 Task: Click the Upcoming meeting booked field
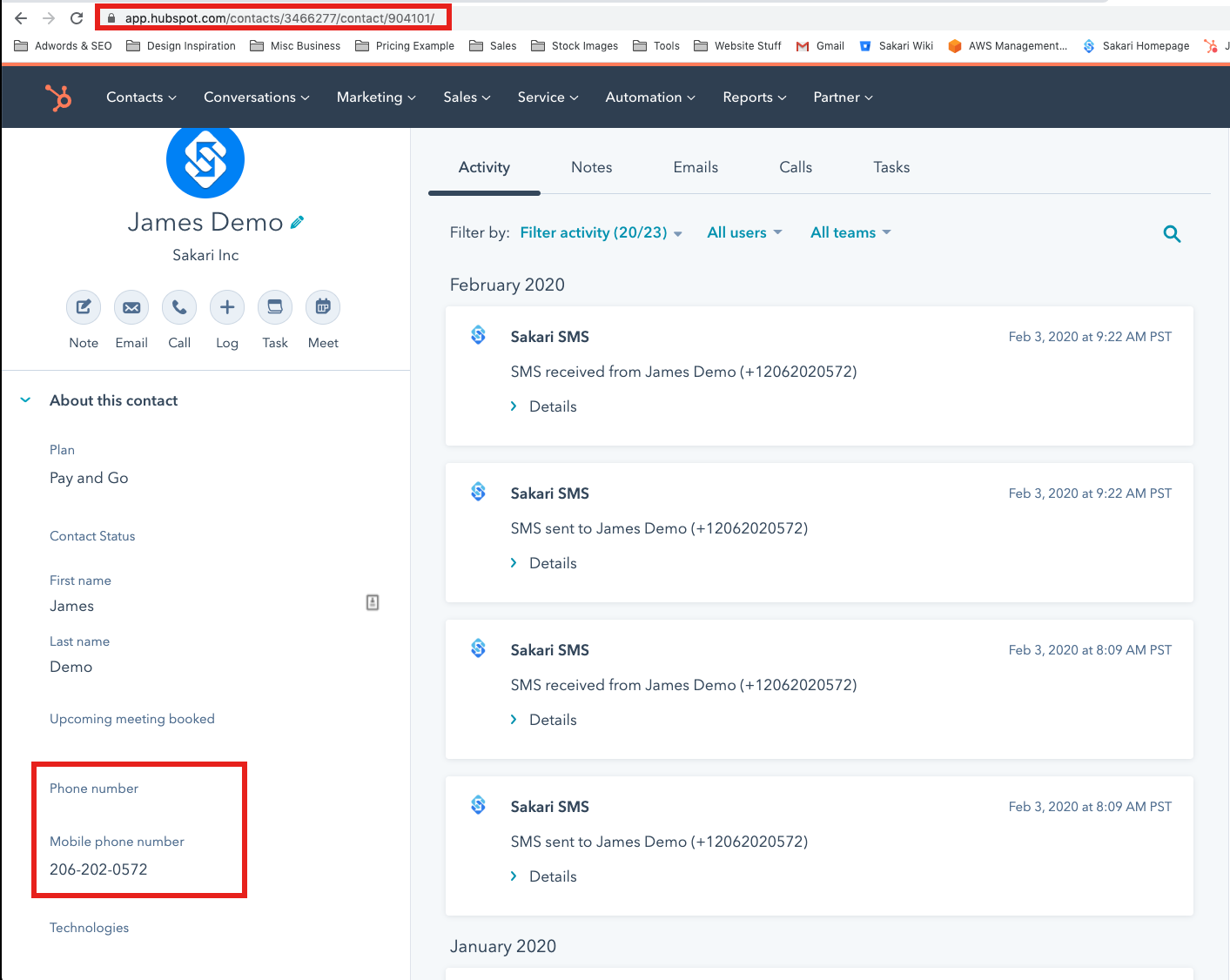(132, 719)
